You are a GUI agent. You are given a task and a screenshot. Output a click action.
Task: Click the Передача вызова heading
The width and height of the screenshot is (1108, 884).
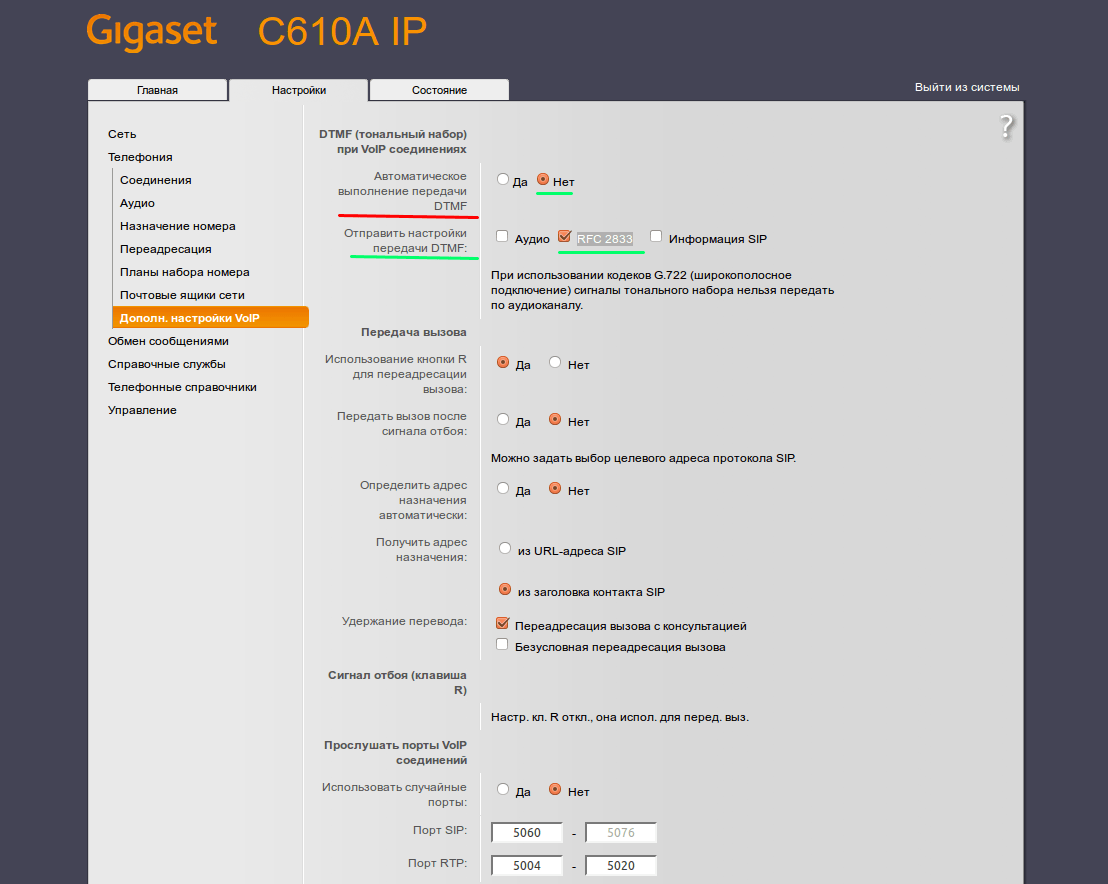413,332
